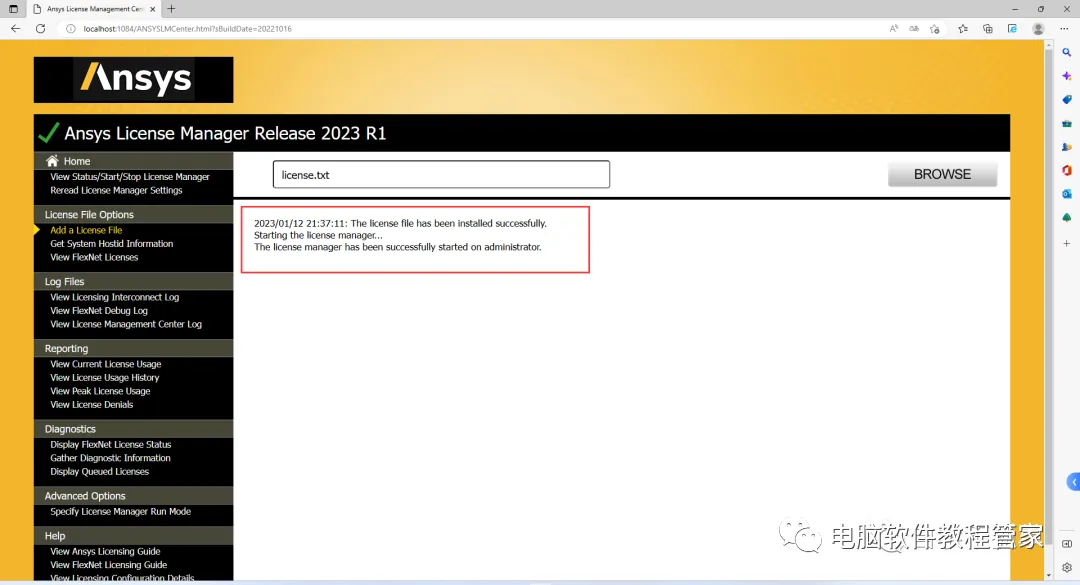Open View License Management Center Log
The image size is (1080, 585).
pos(125,324)
